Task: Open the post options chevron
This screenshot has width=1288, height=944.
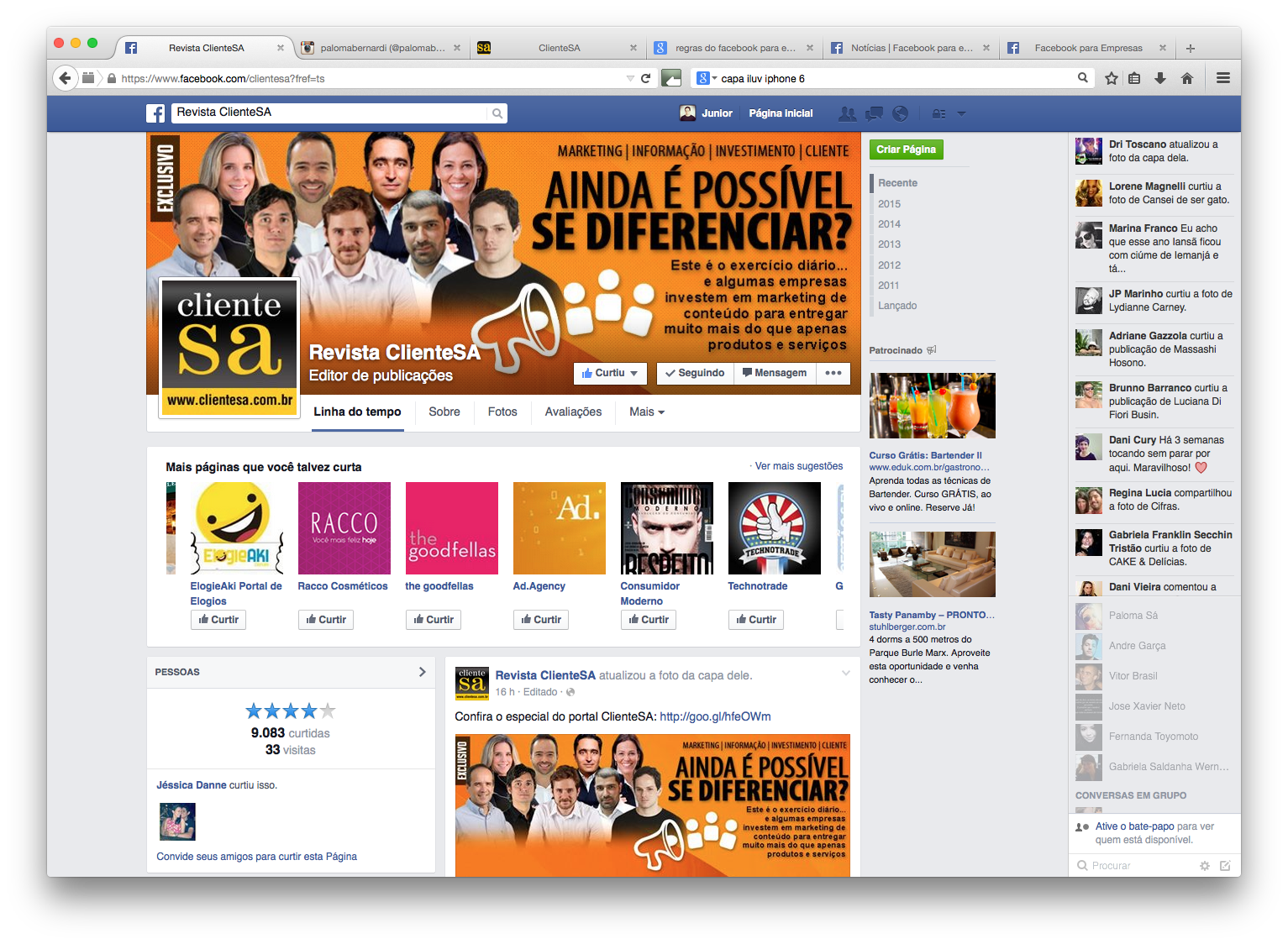Action: (x=845, y=674)
